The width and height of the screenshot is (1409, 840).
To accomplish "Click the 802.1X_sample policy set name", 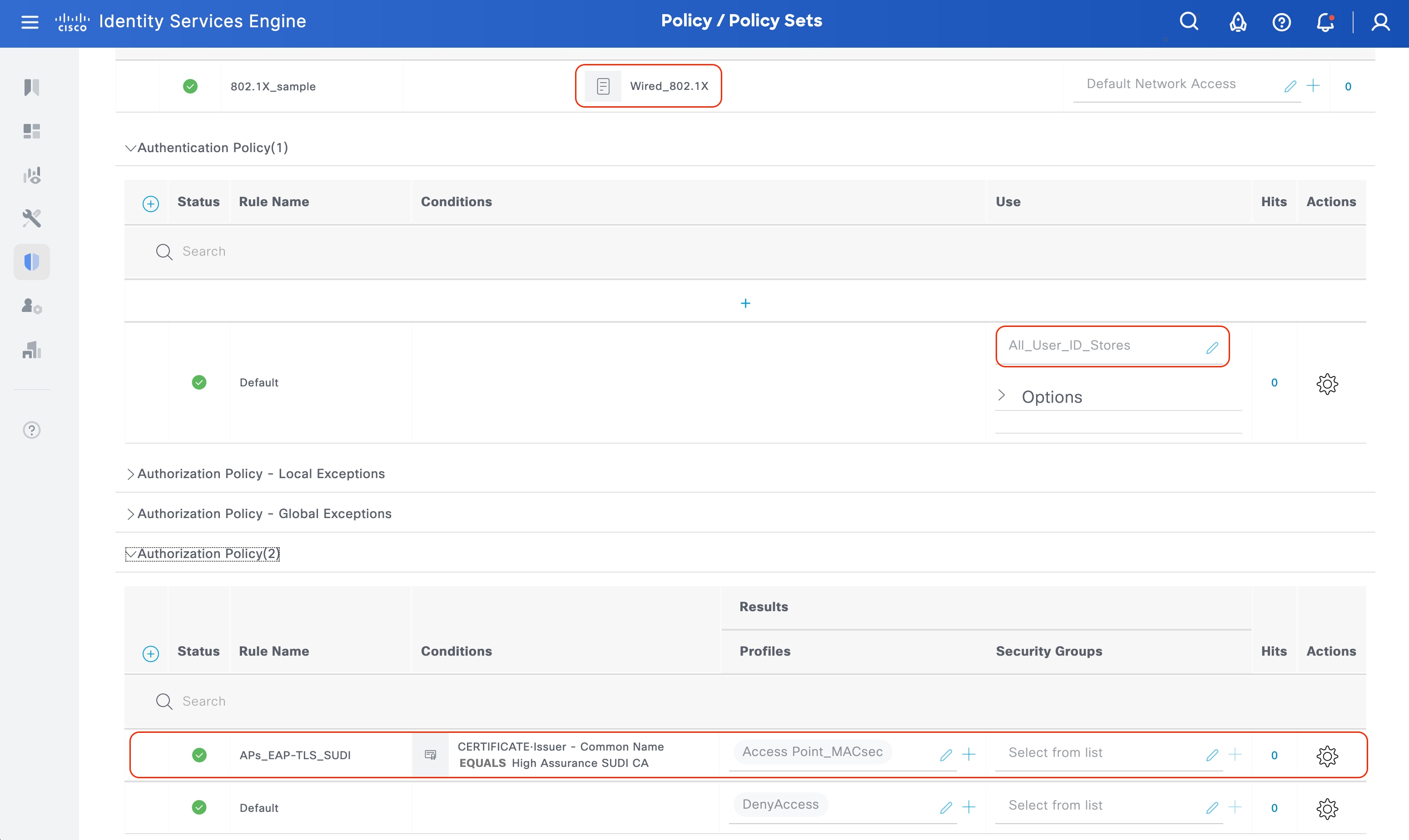I will 273,87.
